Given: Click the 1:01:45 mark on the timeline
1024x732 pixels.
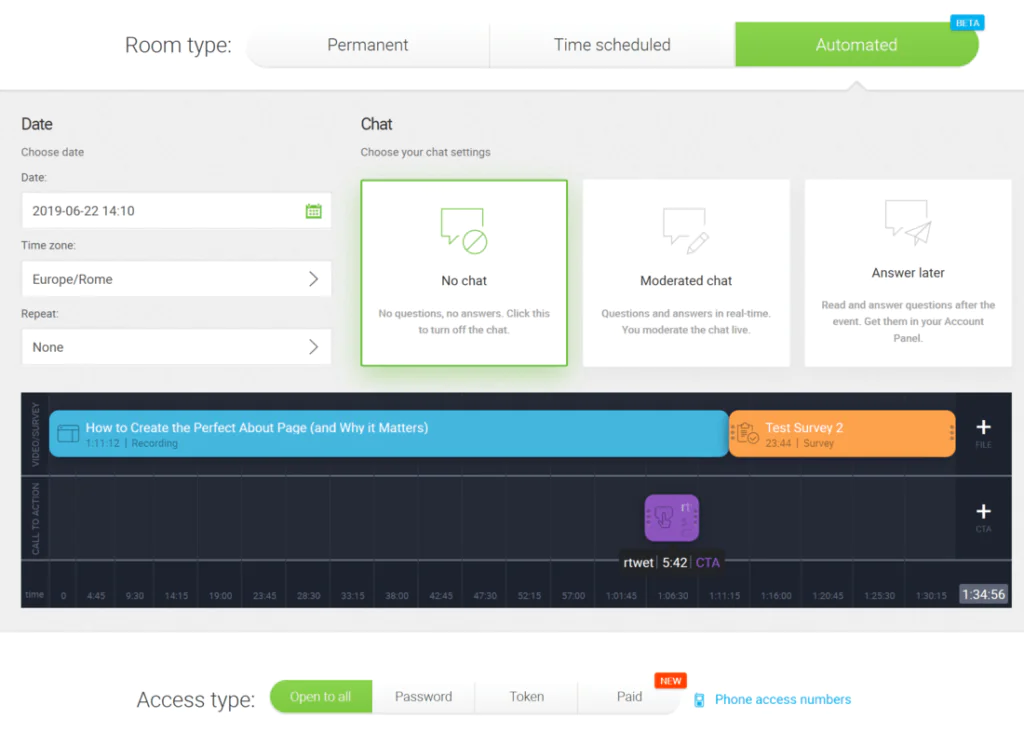Looking at the screenshot, I should click(x=620, y=595).
